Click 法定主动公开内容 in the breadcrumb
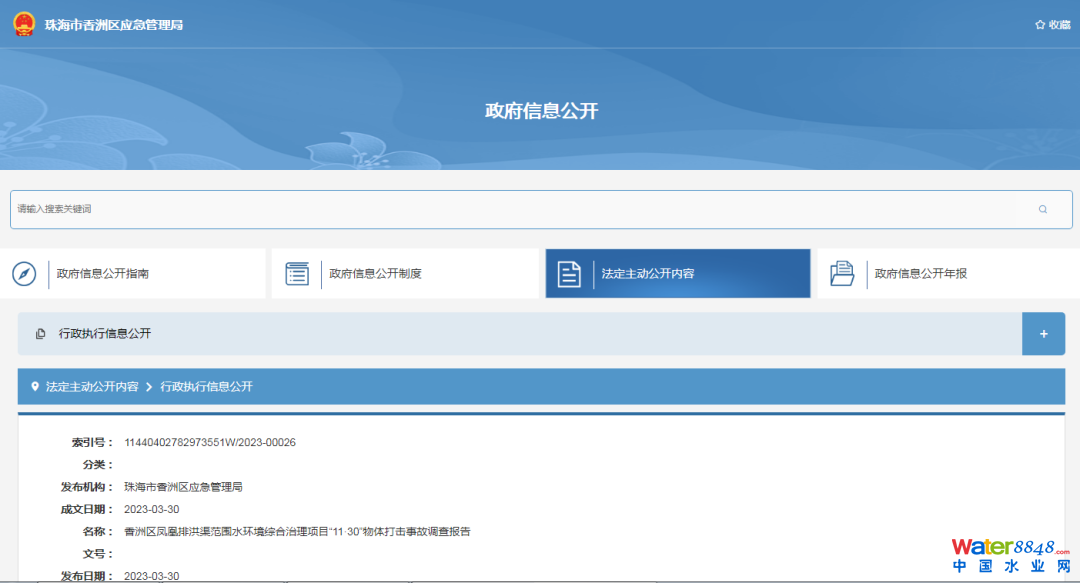Viewport: 1080px width, 583px height. 92,386
